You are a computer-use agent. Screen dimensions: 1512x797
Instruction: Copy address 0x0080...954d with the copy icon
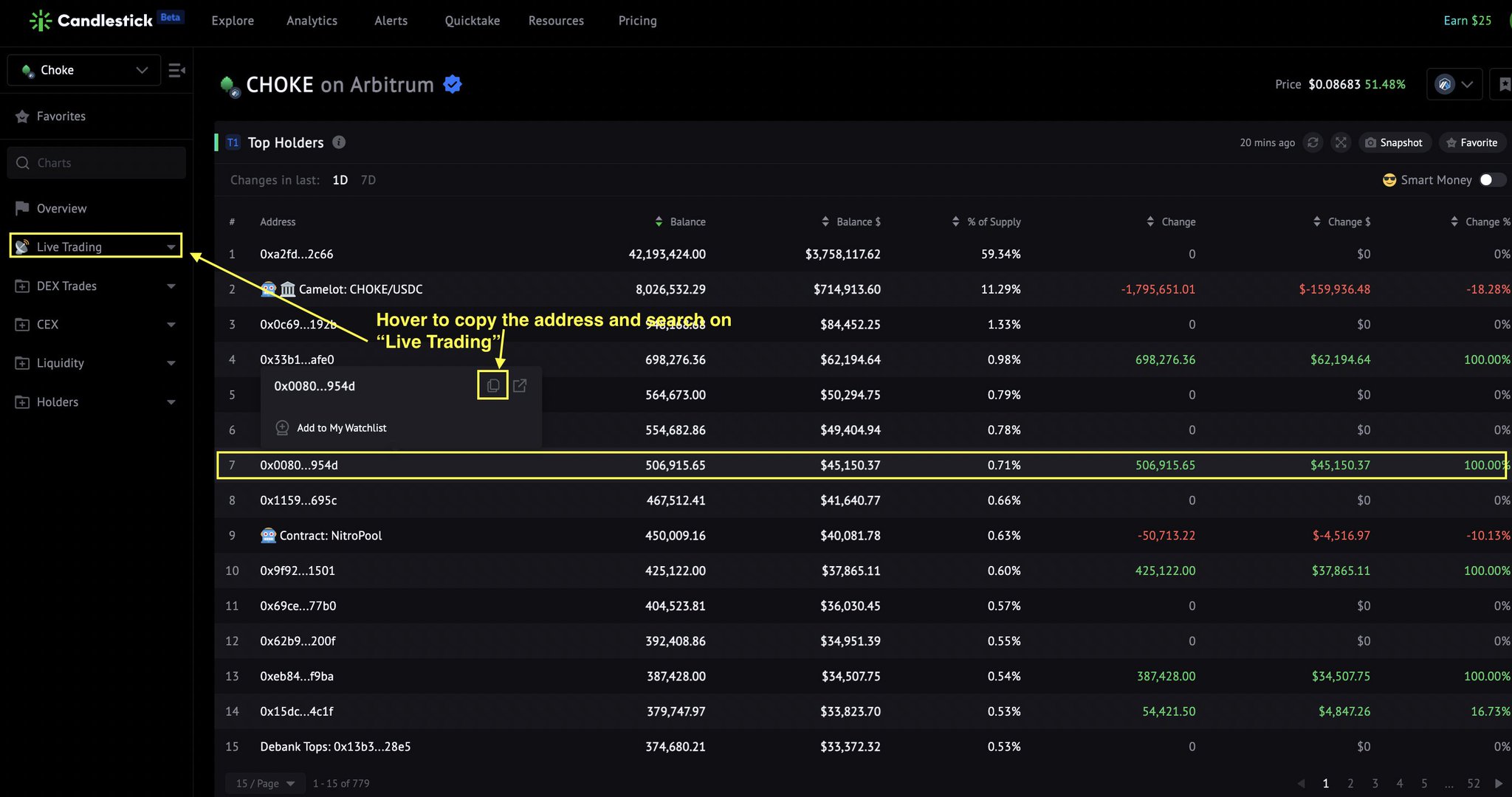pos(492,385)
